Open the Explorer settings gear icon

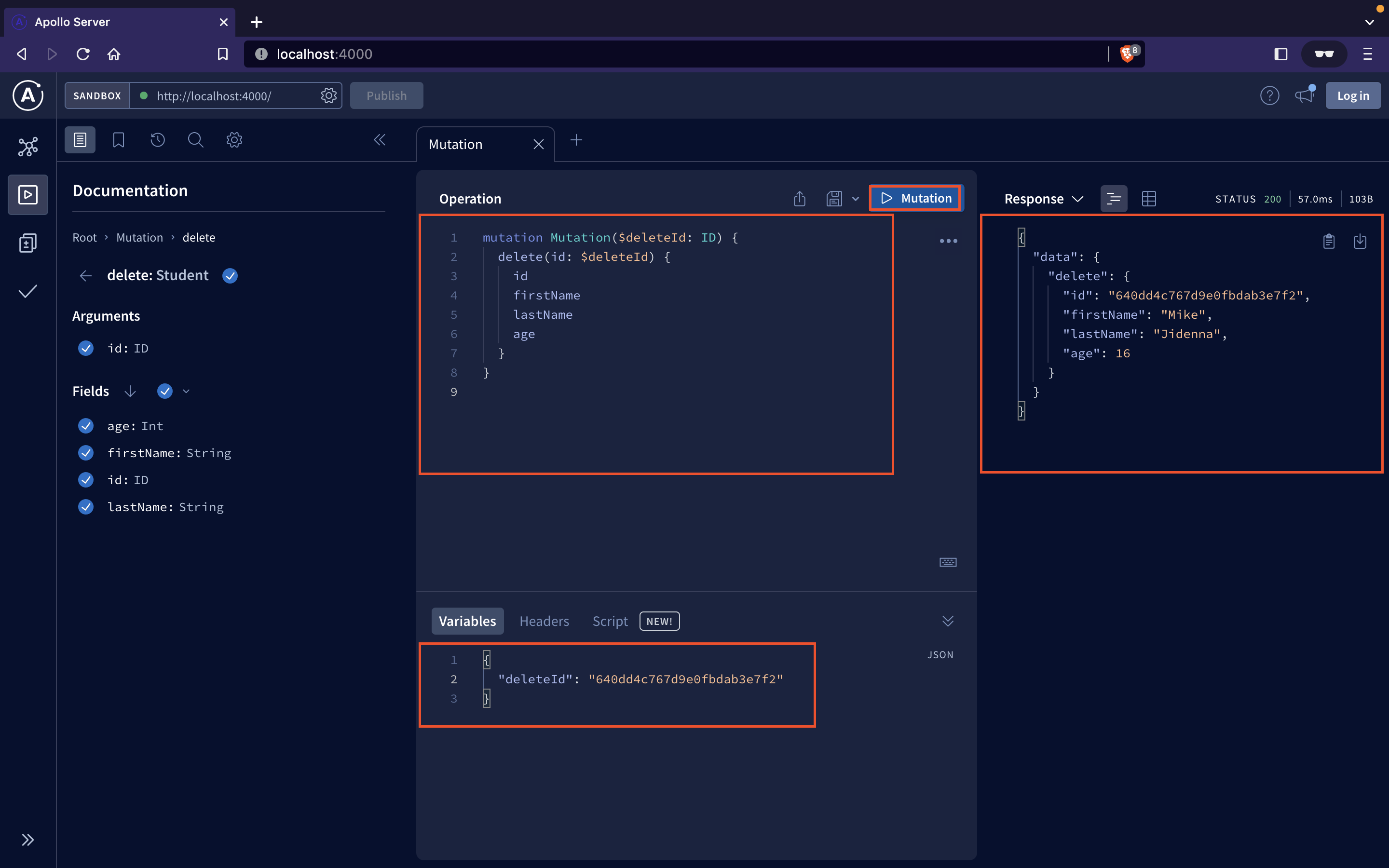point(234,139)
